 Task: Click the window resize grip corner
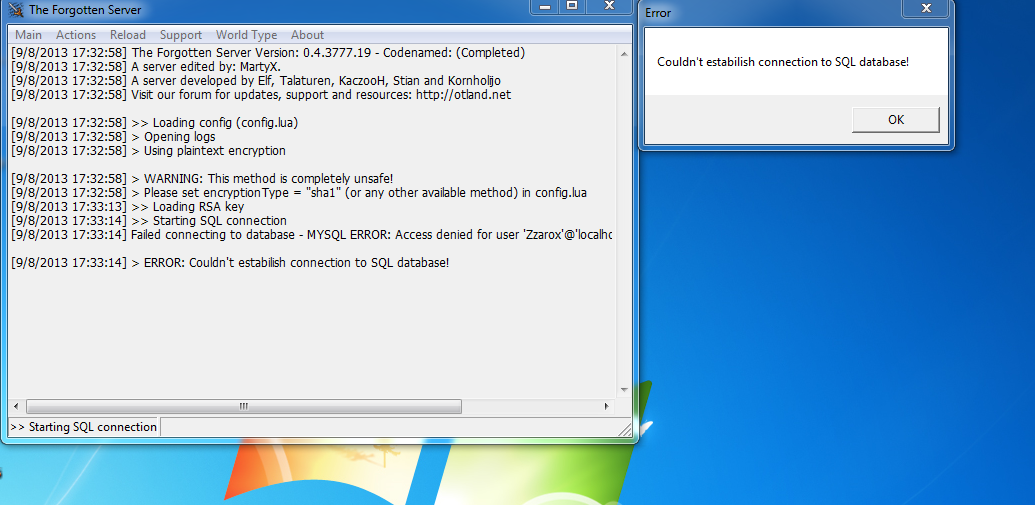coord(624,429)
